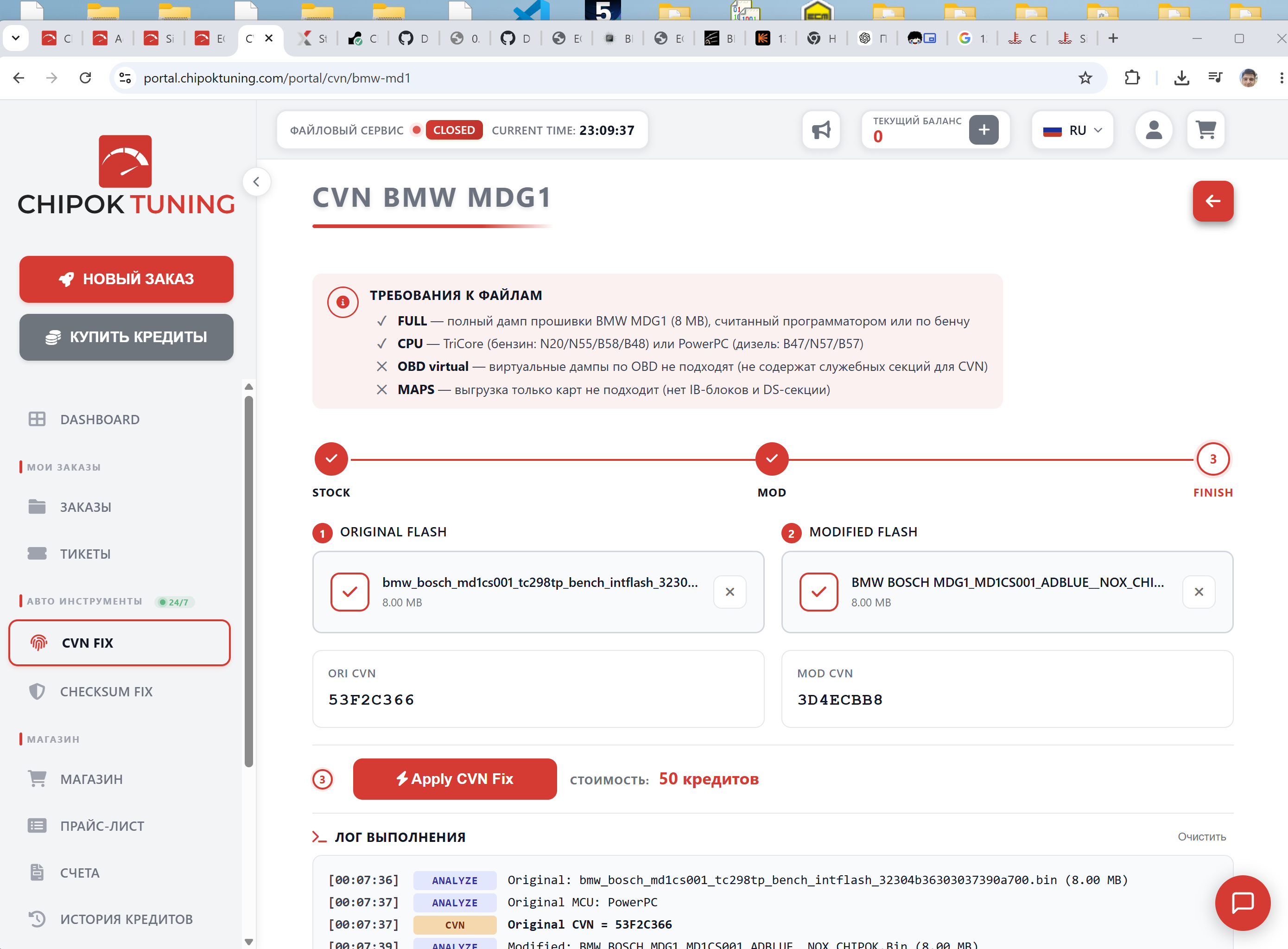Open DASHBOARD in the sidebar

pyautogui.click(x=100, y=420)
